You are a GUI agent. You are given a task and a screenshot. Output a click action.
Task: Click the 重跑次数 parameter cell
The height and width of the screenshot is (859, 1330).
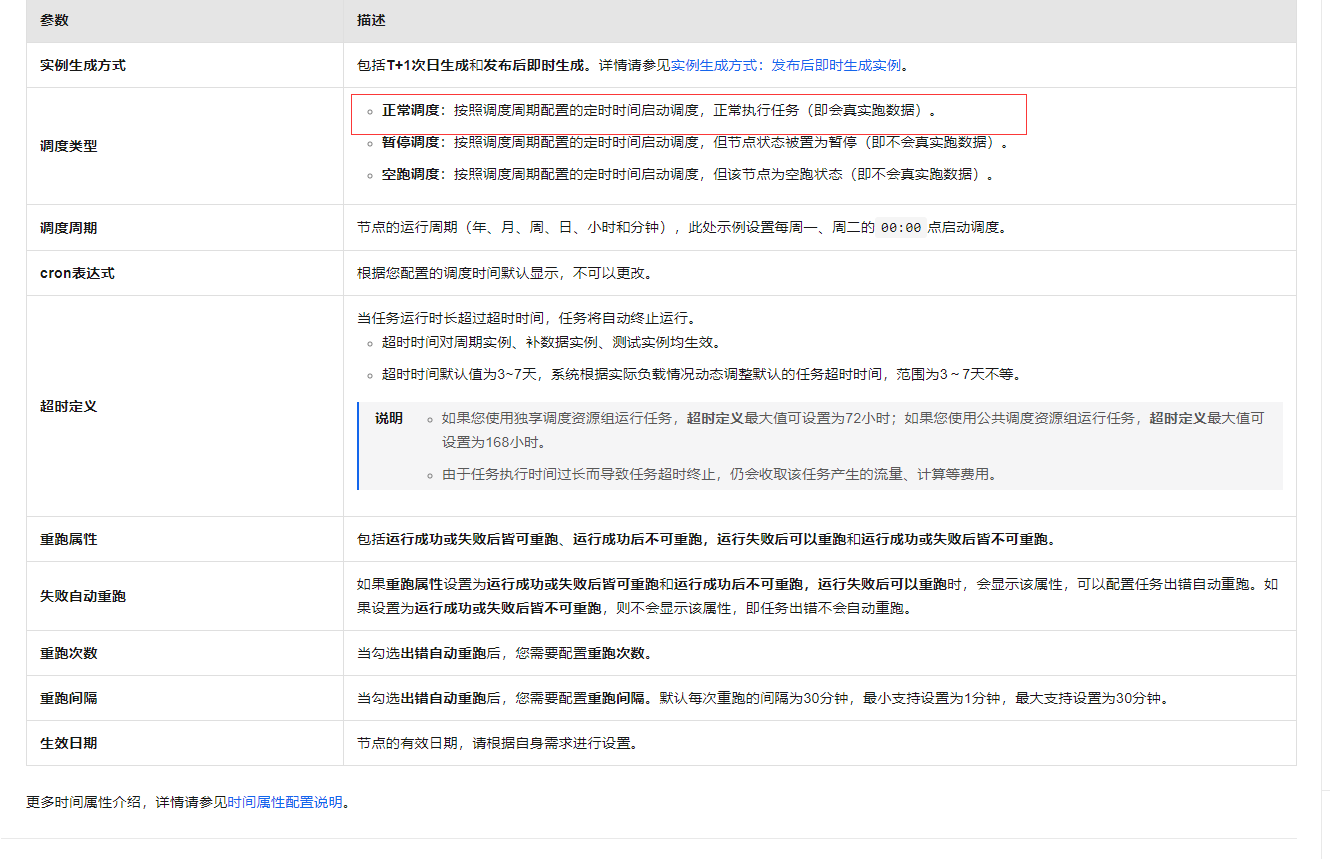click(184, 653)
